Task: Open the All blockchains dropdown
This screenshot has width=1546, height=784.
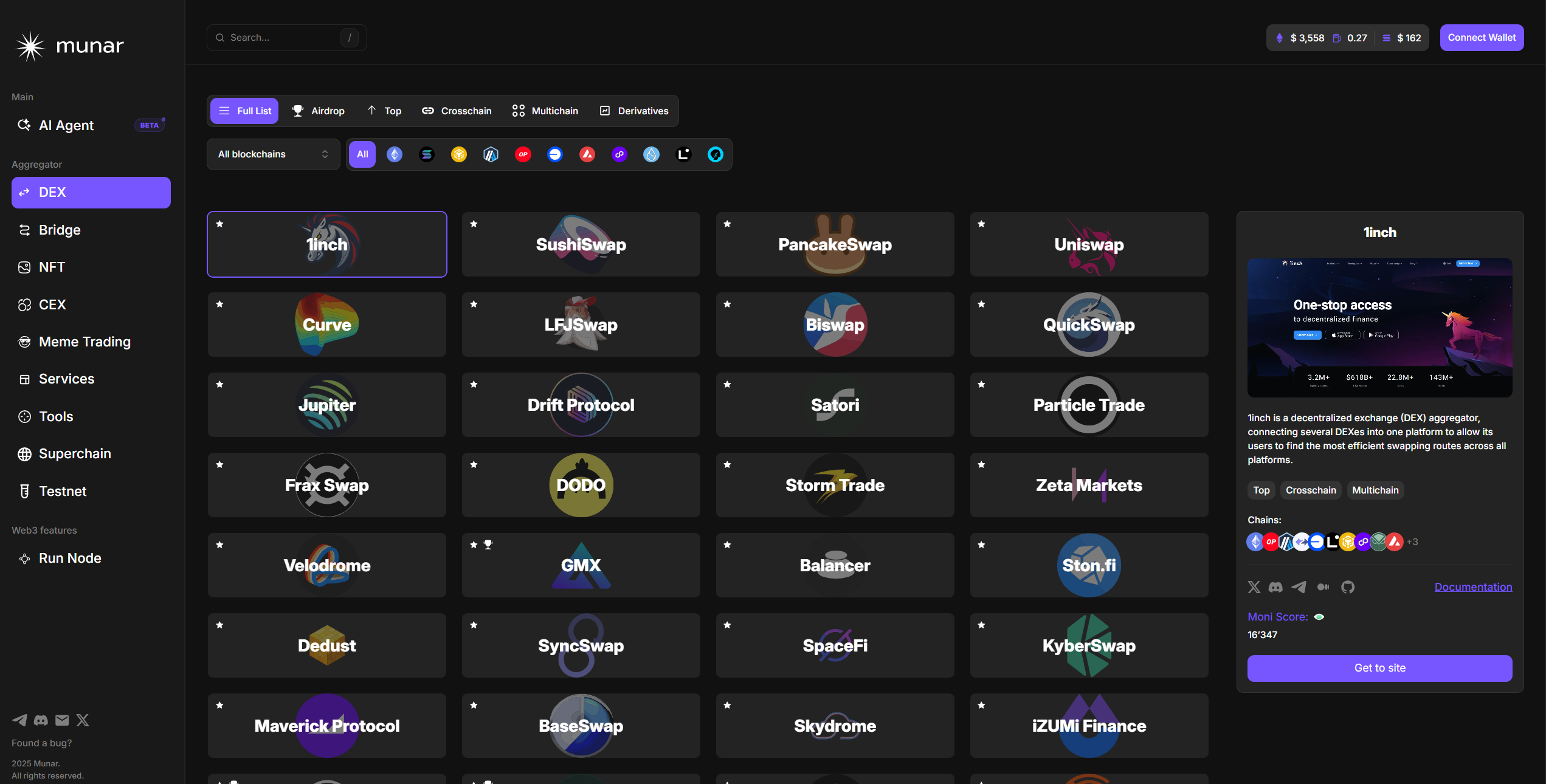Action: click(274, 154)
